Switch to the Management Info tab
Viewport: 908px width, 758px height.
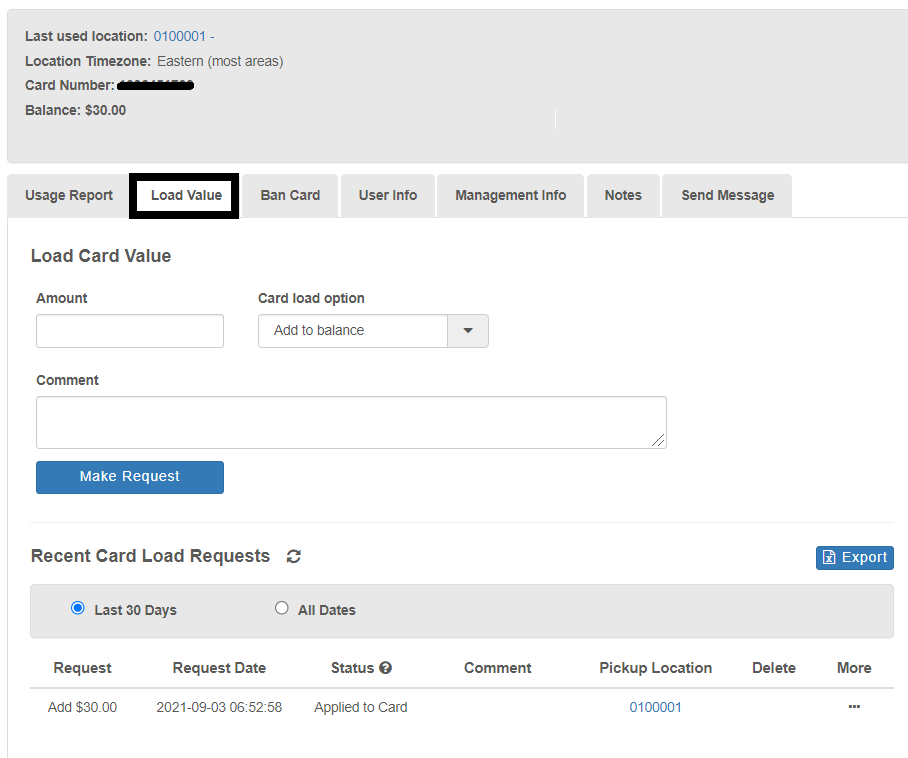point(510,196)
